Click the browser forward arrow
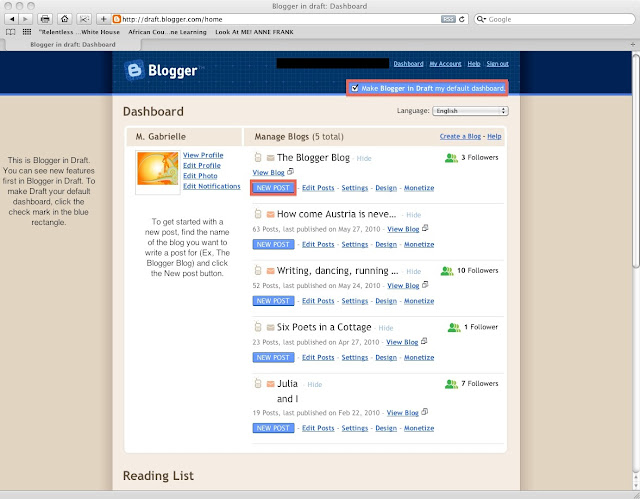This screenshot has width=640, height=499. point(25,19)
